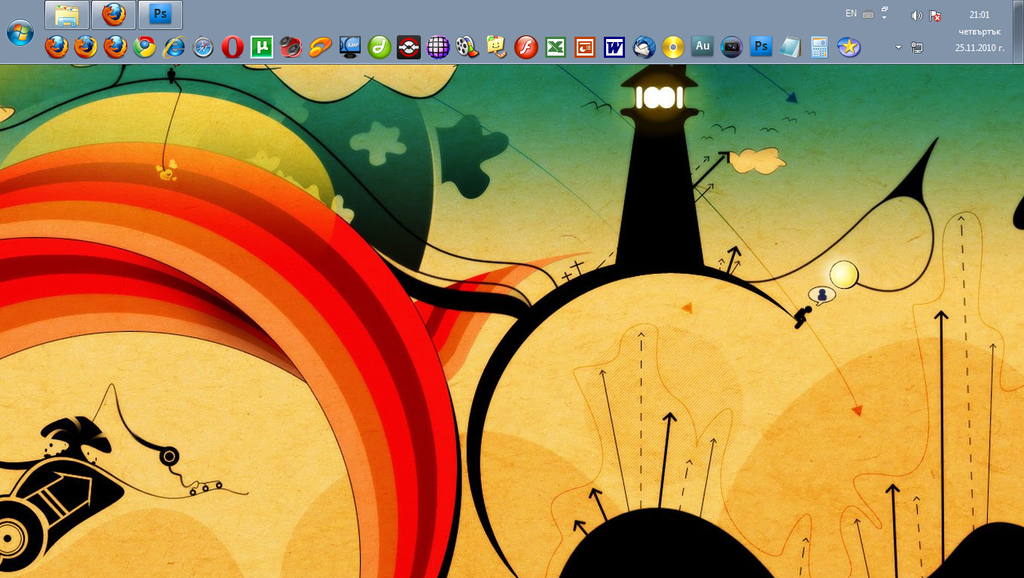Image resolution: width=1024 pixels, height=578 pixels.
Task: Open Microsoft Excel from quick launch
Action: [x=556, y=47]
